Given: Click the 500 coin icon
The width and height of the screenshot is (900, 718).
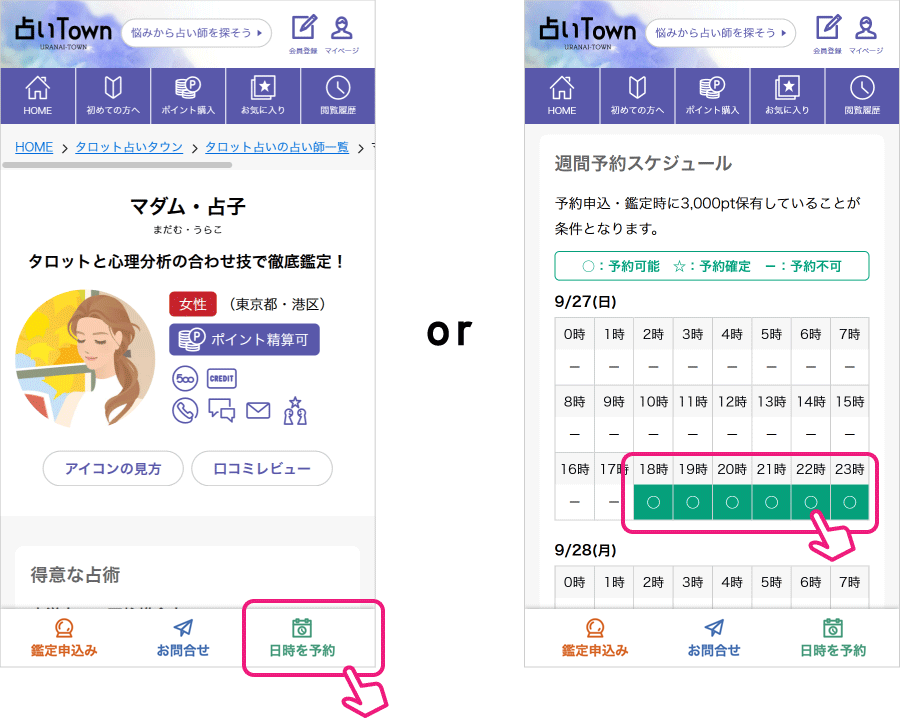Looking at the screenshot, I should coord(185,379).
